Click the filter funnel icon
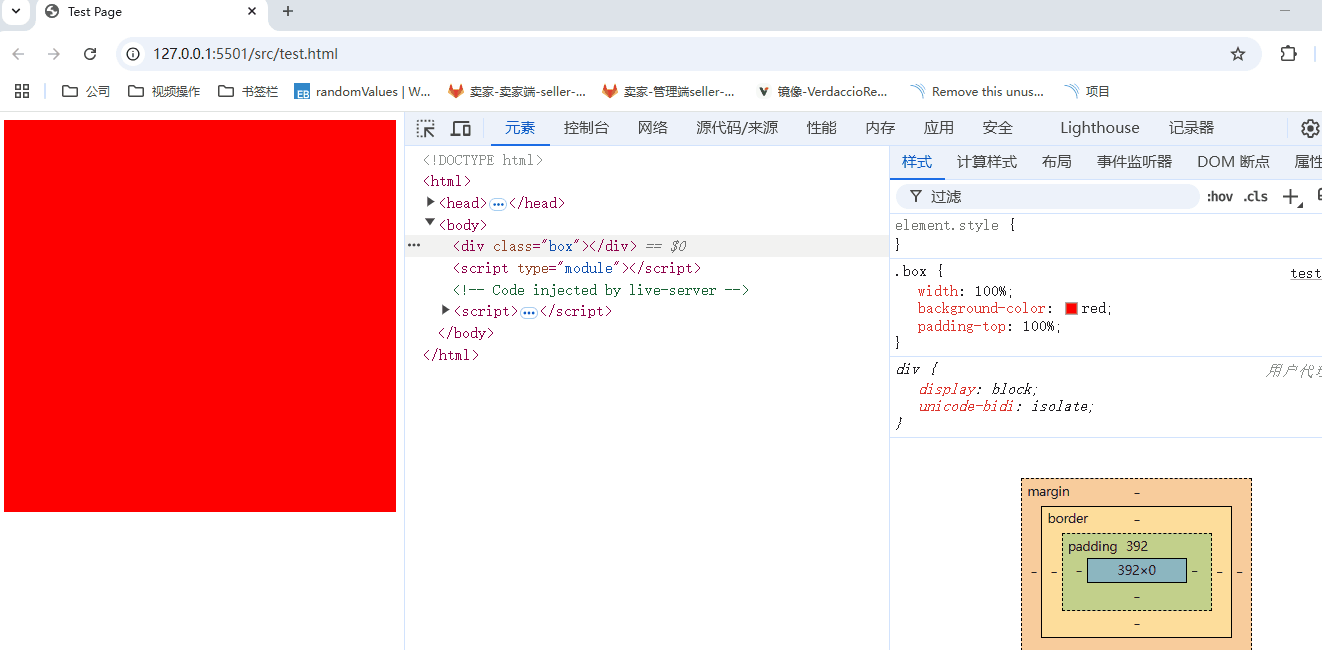The width and height of the screenshot is (1322, 650). [x=915, y=197]
